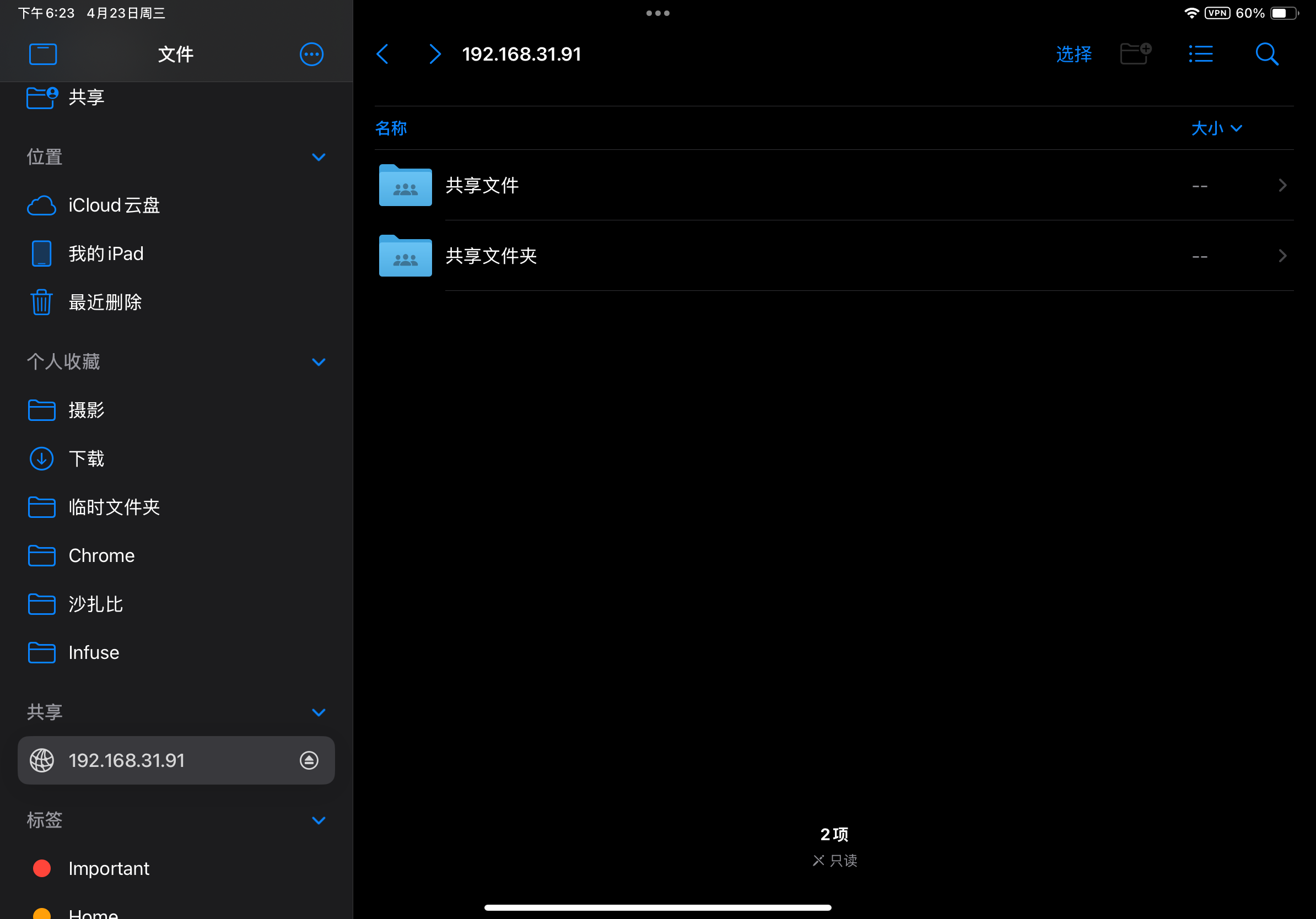Open 最近删除 location
The width and height of the screenshot is (1316, 919).
click(x=105, y=302)
